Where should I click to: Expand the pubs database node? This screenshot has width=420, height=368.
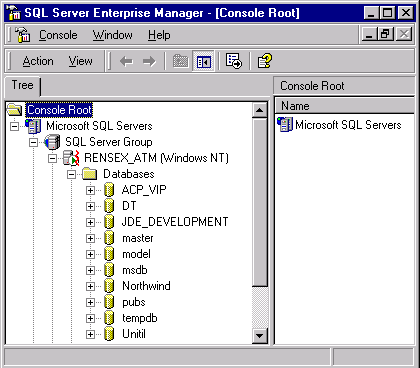click(90, 302)
